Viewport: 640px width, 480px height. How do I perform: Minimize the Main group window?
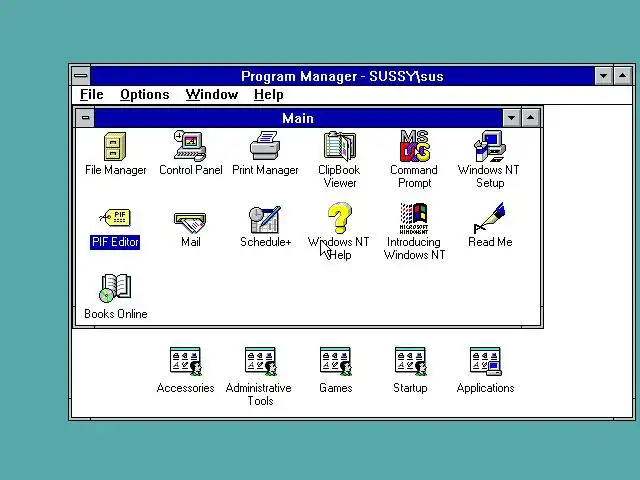click(x=511, y=118)
